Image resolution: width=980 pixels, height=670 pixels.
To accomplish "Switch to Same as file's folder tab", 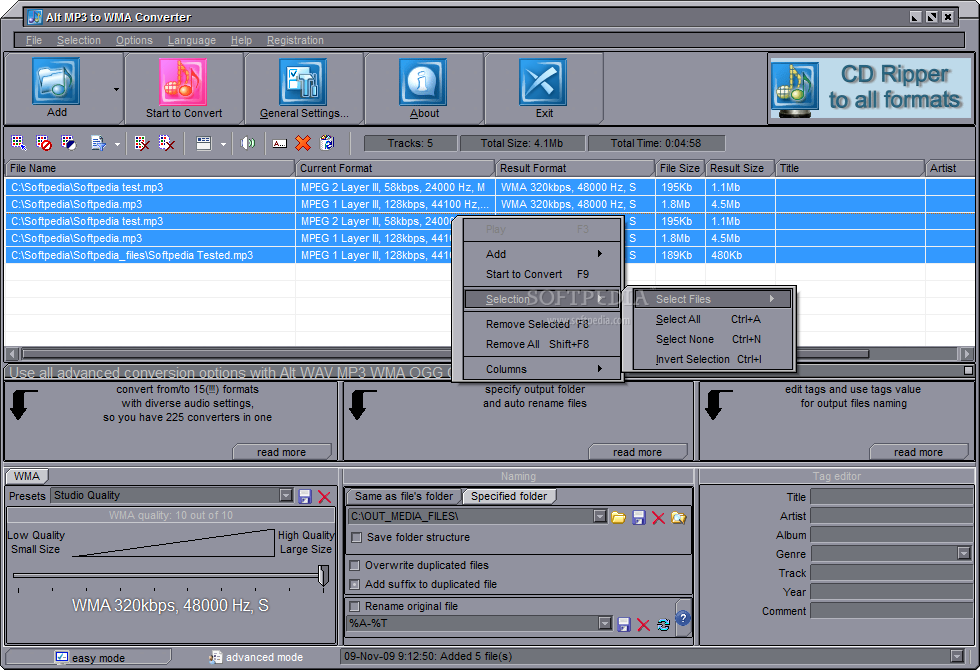I will 404,496.
